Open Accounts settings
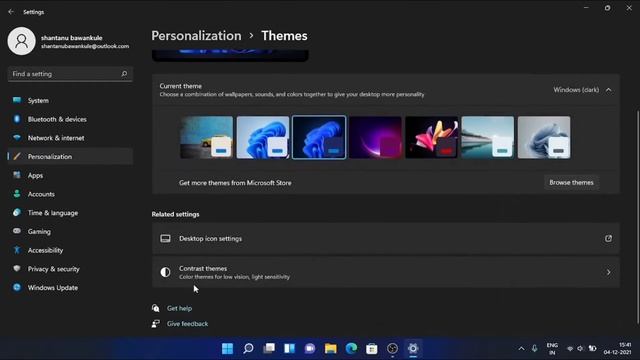Viewport: 640px width, 360px height. 70,194
